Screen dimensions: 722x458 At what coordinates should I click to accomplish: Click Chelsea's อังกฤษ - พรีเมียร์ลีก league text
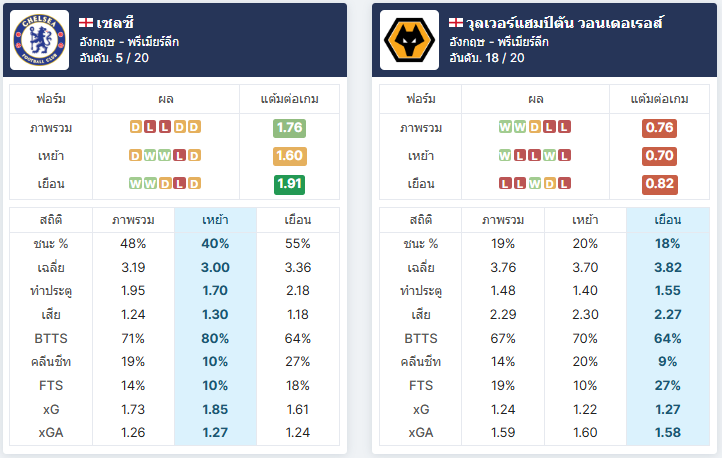129,42
